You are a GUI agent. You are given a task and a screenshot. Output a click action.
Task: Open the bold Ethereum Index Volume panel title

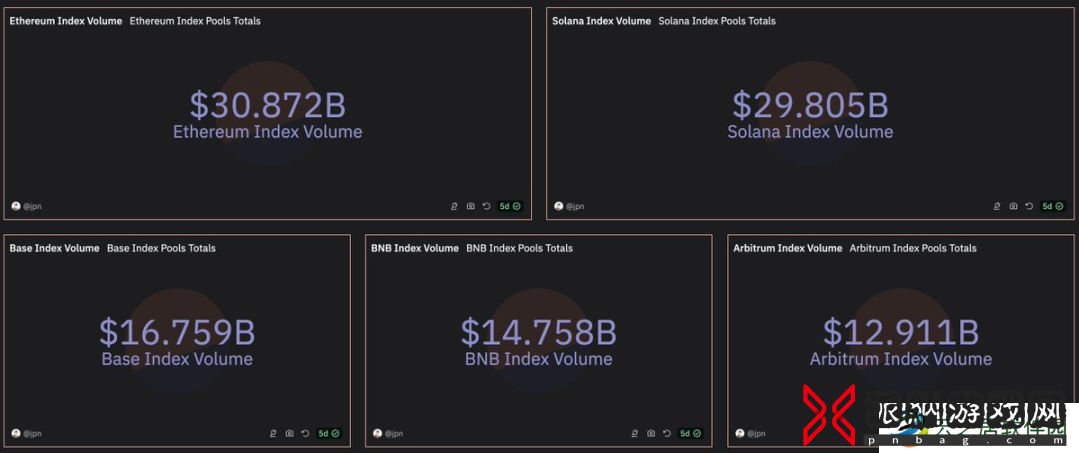tap(66, 21)
